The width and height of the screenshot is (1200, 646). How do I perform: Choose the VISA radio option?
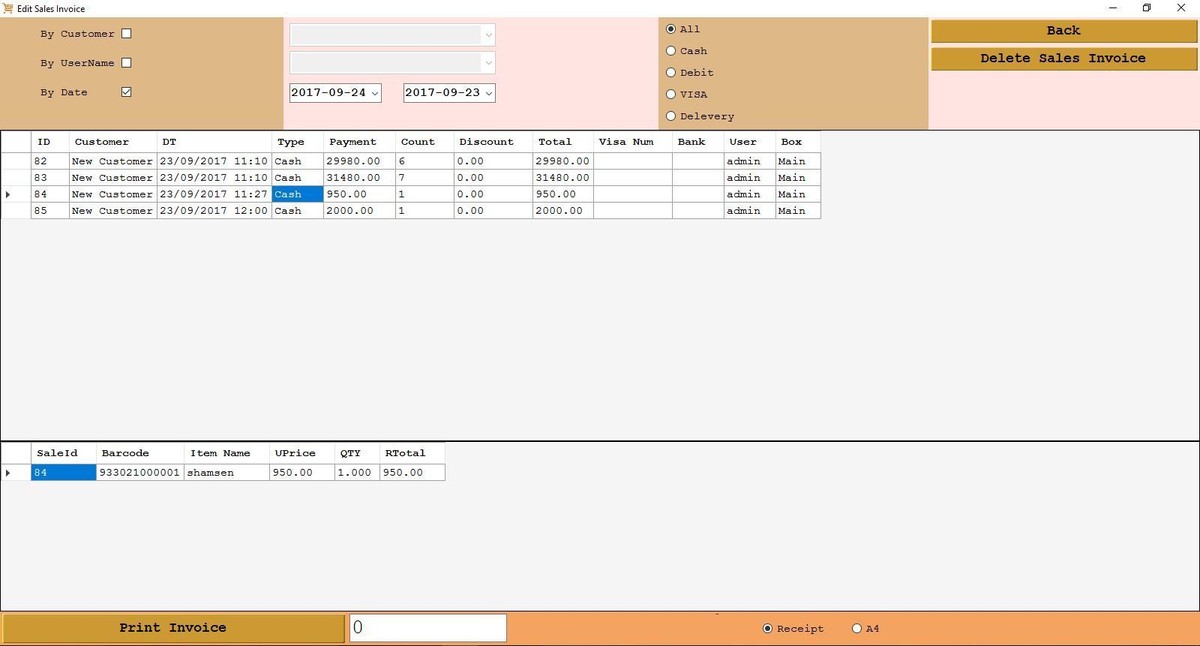pyautogui.click(x=671, y=95)
